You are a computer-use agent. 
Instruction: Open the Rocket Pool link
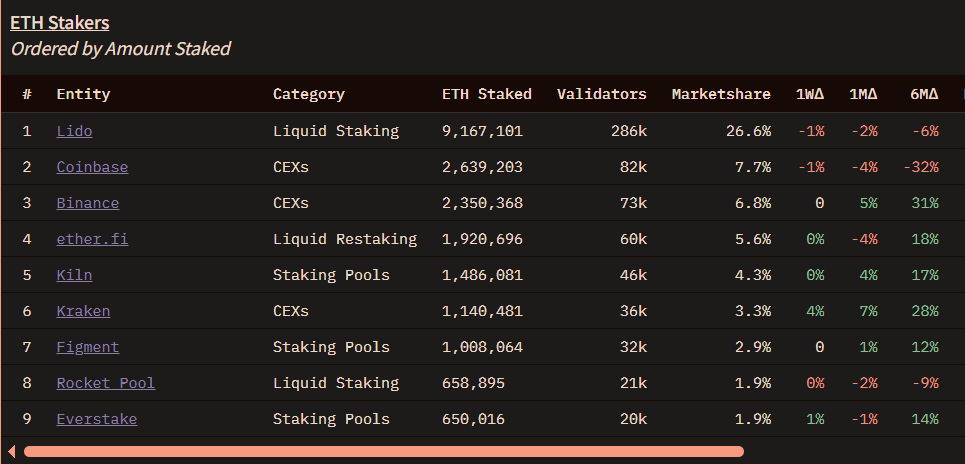click(106, 383)
